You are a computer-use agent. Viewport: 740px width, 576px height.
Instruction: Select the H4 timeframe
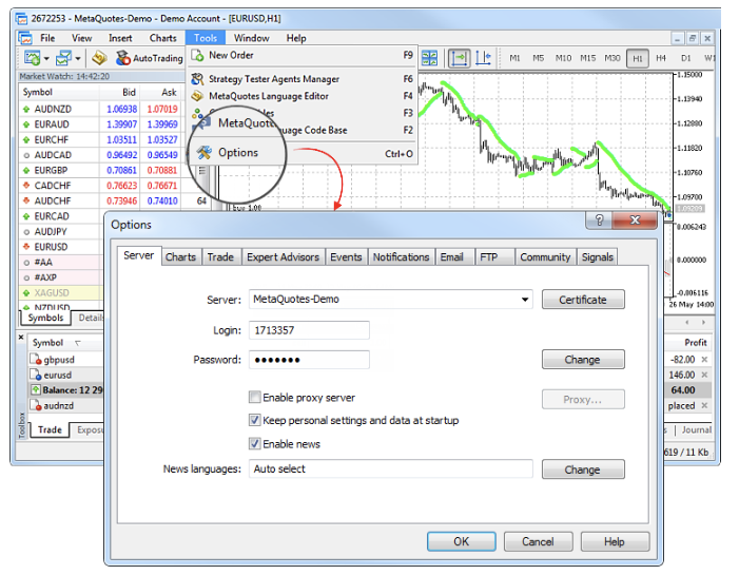[661, 58]
